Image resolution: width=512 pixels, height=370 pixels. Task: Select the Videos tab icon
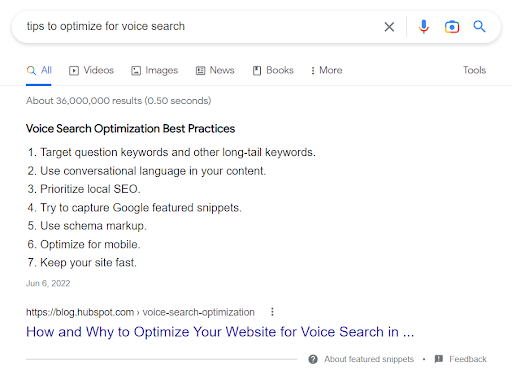tap(74, 71)
